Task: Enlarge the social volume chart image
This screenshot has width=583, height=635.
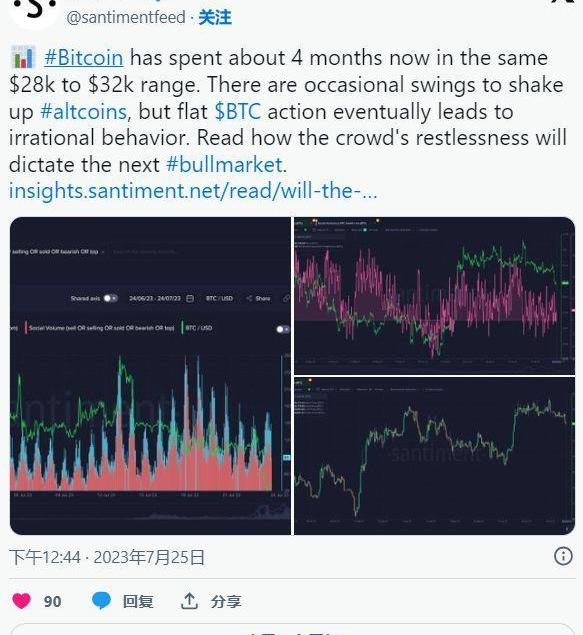Action: (150, 376)
